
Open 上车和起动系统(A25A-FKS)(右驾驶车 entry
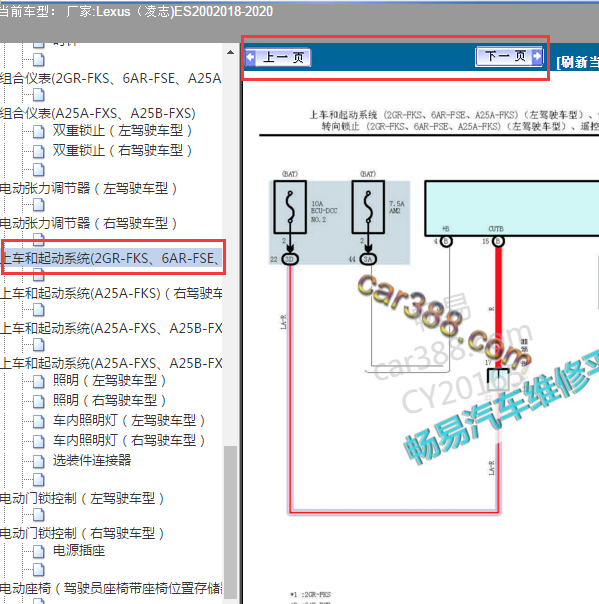(x=111, y=294)
